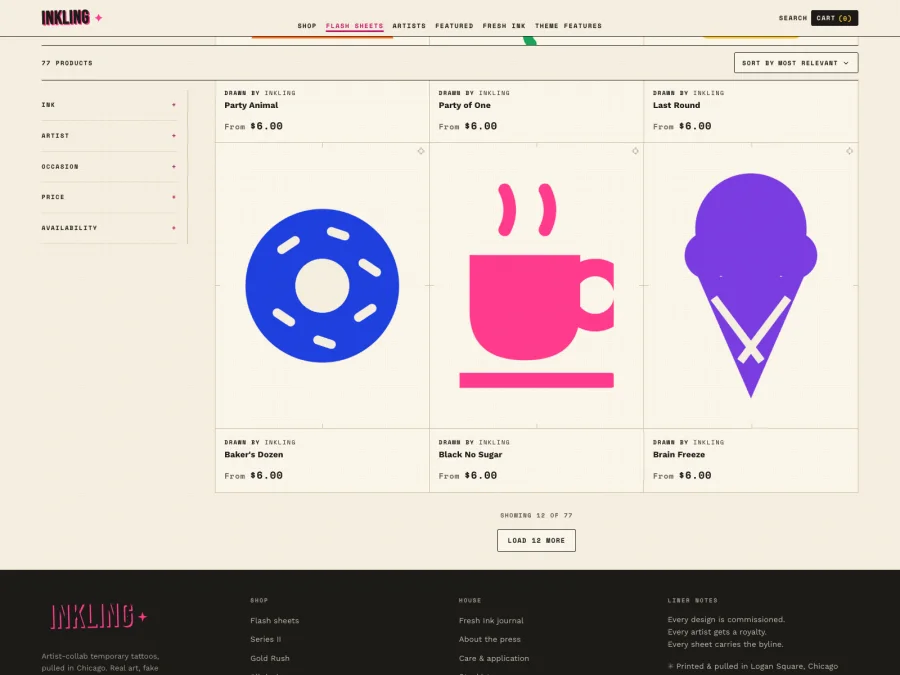Screen dimensions: 900x675
Task: Click the Series II footer link
Action: [265, 639]
